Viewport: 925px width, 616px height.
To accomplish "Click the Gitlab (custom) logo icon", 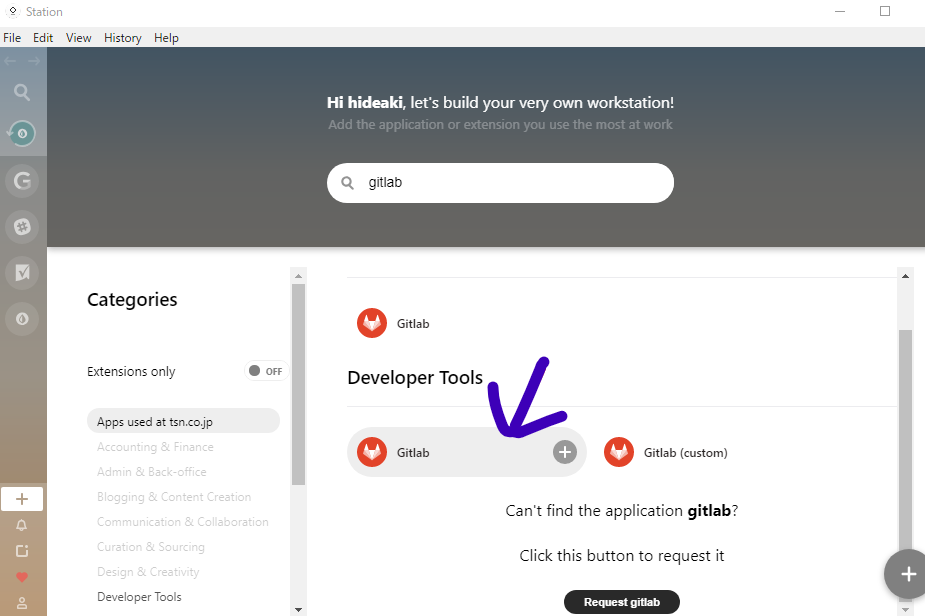I will click(619, 452).
